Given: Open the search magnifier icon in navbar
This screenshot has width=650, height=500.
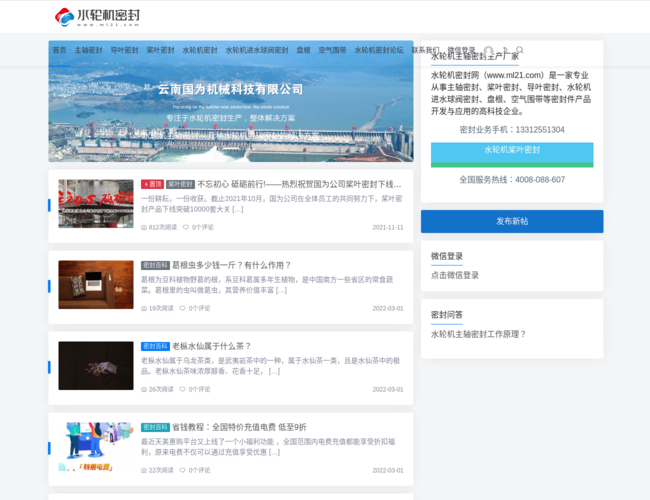Looking at the screenshot, I should pyautogui.click(x=519, y=50).
